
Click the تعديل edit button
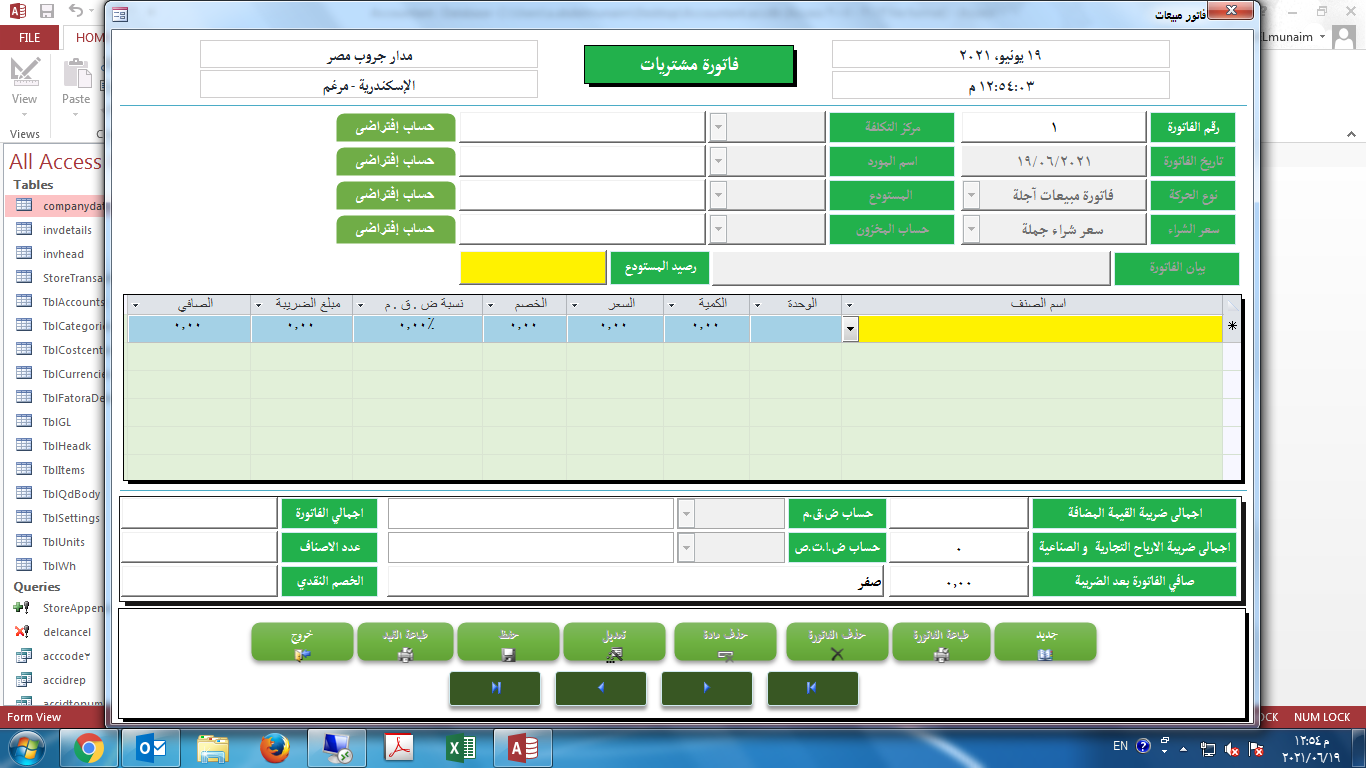click(614, 642)
